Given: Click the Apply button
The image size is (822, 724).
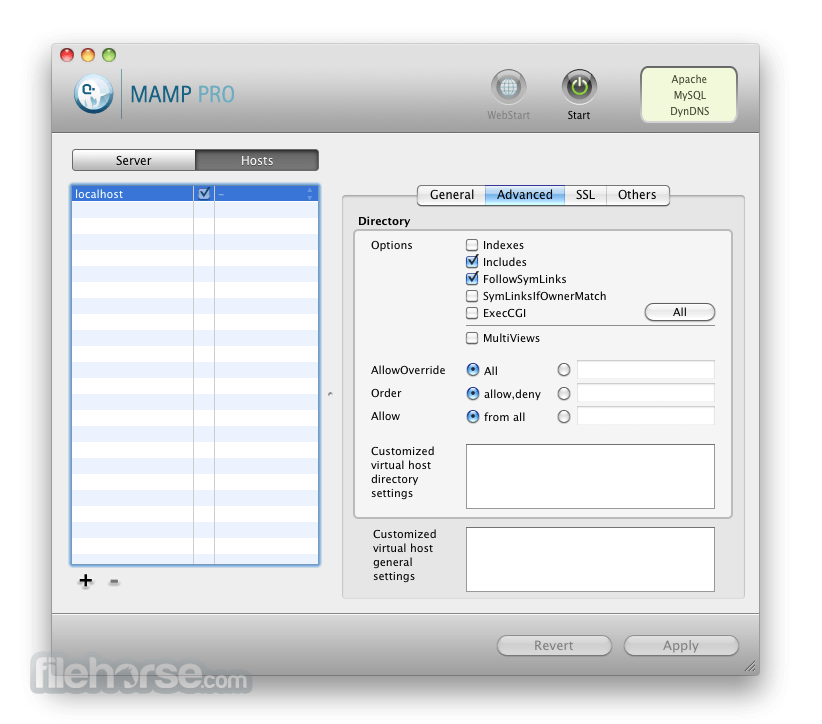Looking at the screenshot, I should tap(680, 645).
